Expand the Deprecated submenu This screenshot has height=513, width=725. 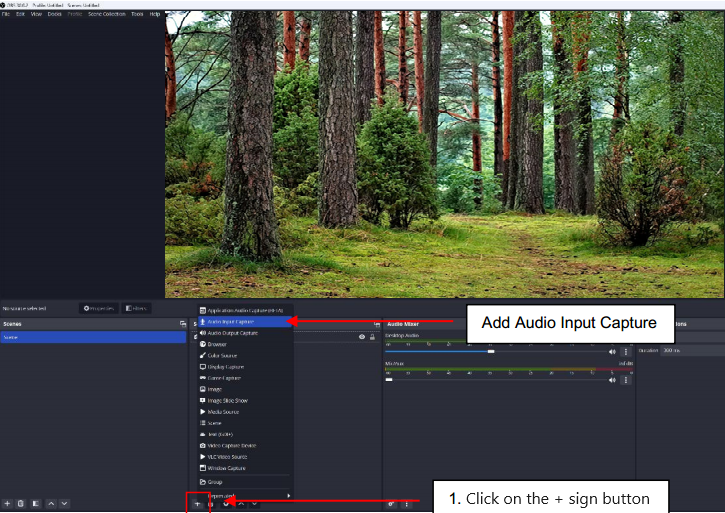245,495
